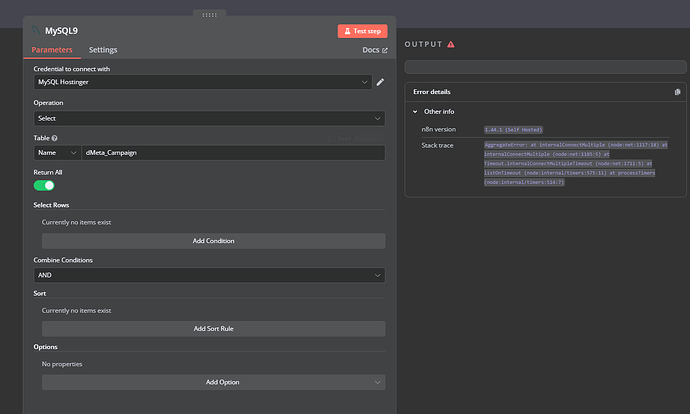The width and height of the screenshot is (690, 414).
Task: Open the Add Option dropdown
Action: 213,382
